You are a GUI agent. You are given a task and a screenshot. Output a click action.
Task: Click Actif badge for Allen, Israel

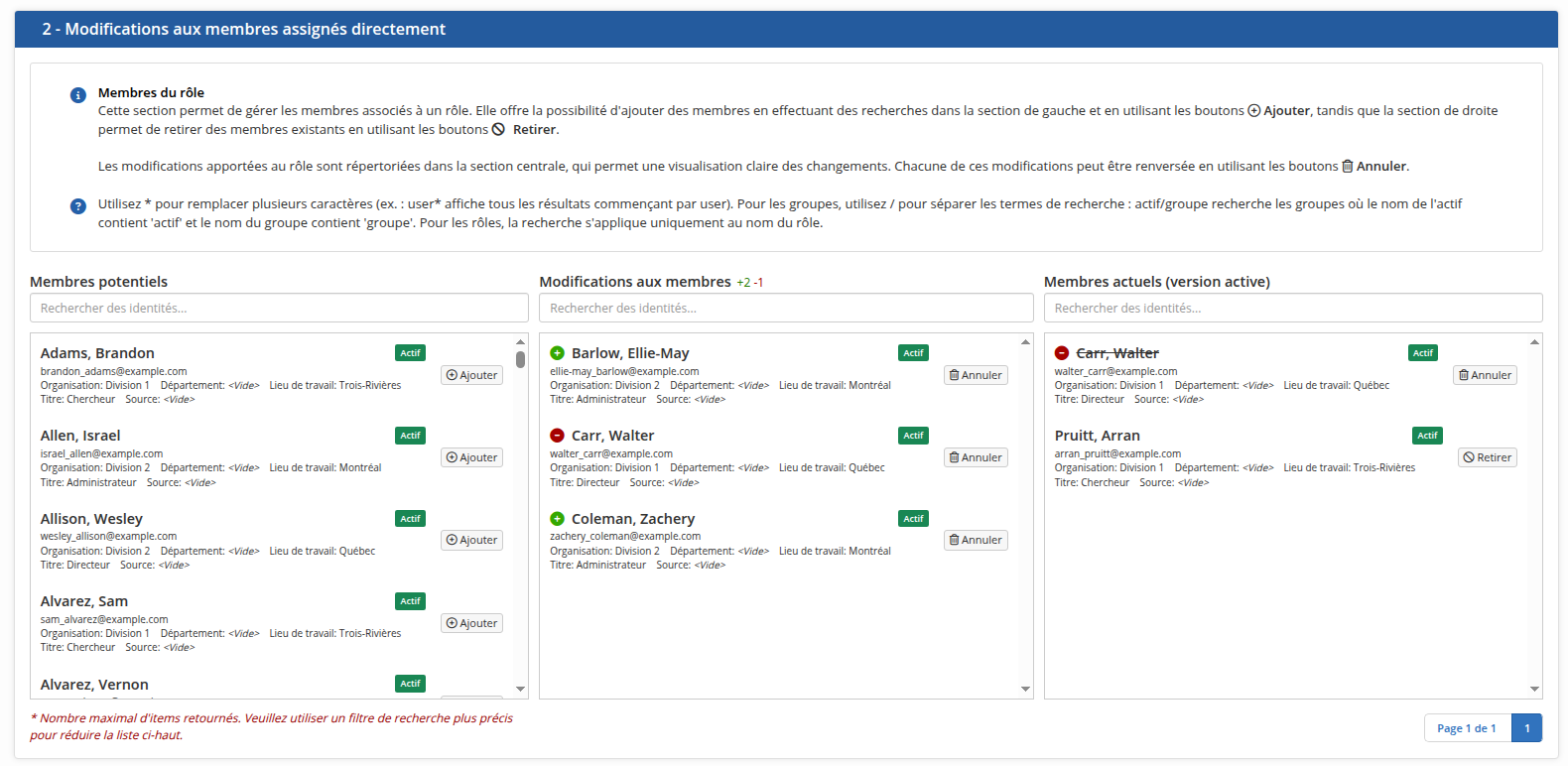pyautogui.click(x=410, y=436)
